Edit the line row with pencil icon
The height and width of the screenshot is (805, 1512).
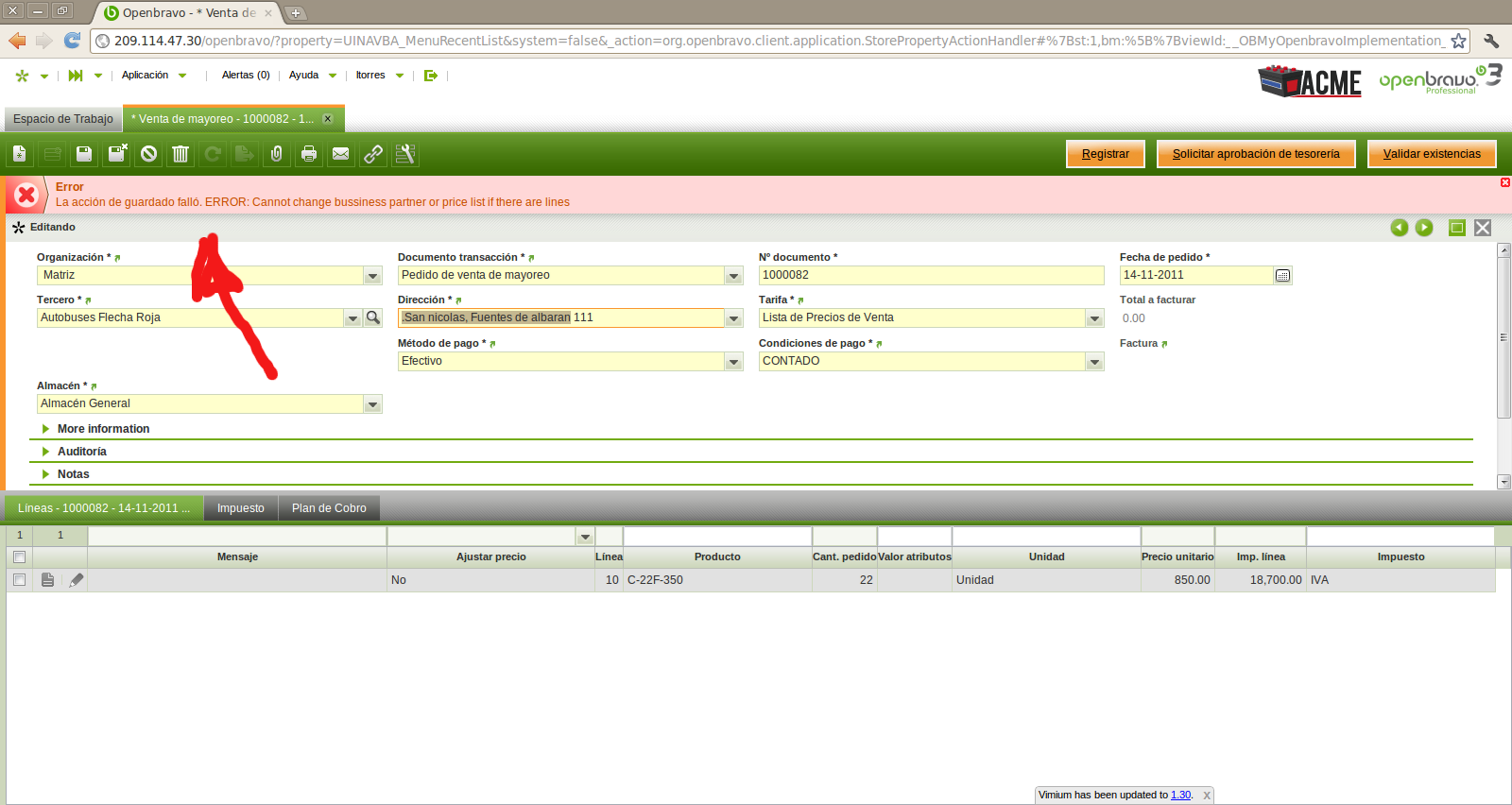pos(77,580)
